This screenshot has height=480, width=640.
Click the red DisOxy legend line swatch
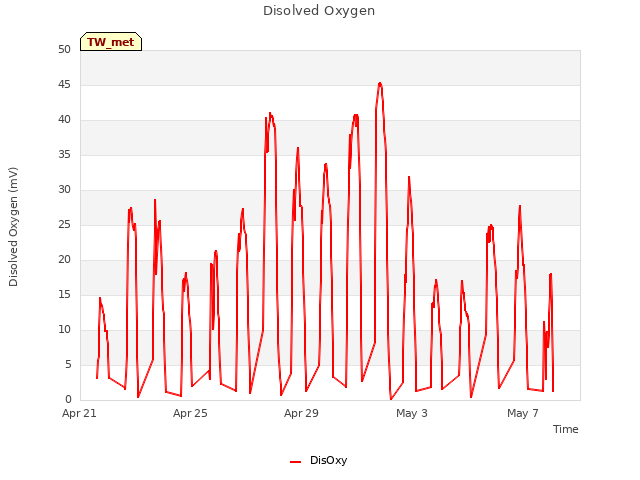coord(296,462)
